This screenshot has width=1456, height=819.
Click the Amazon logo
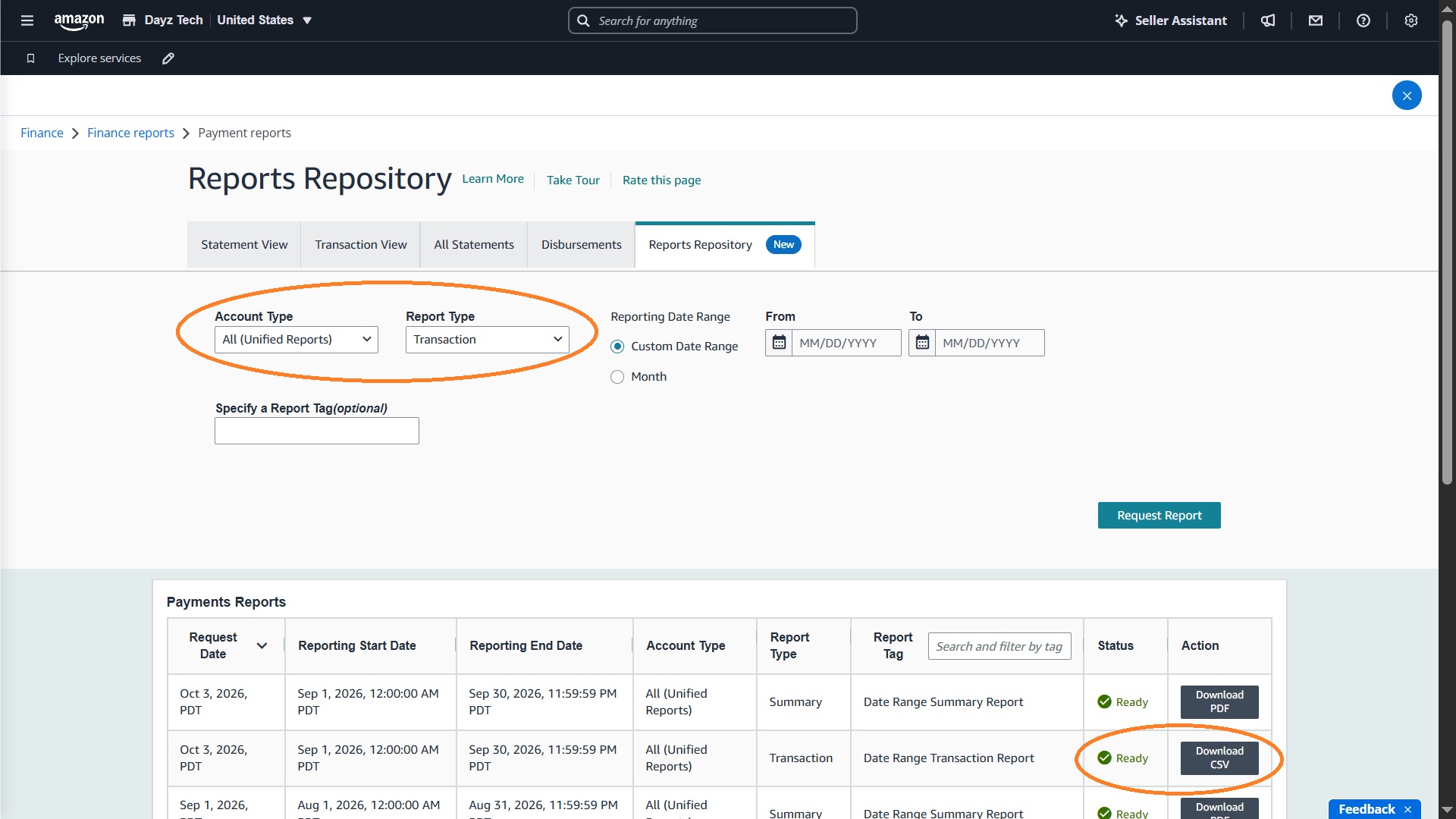(x=79, y=21)
